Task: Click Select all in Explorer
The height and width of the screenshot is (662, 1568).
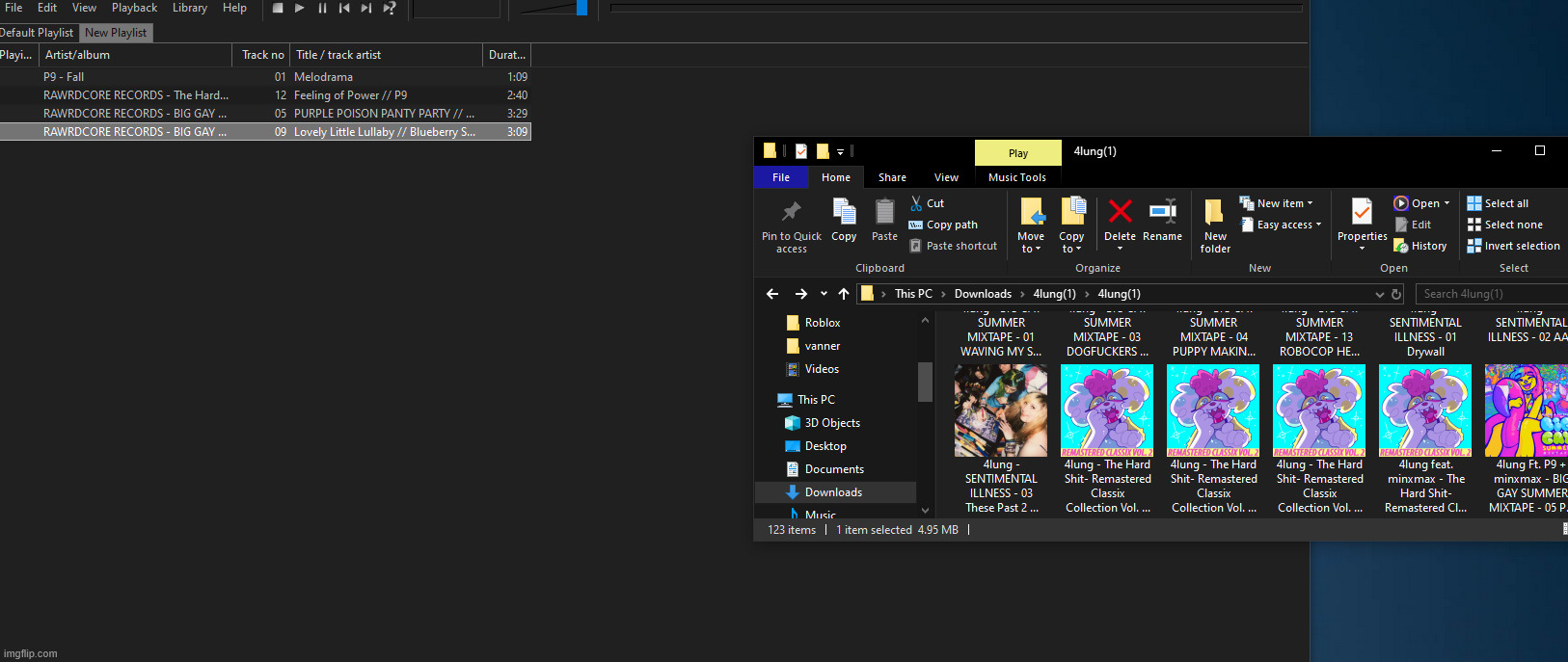Action: [1498, 203]
